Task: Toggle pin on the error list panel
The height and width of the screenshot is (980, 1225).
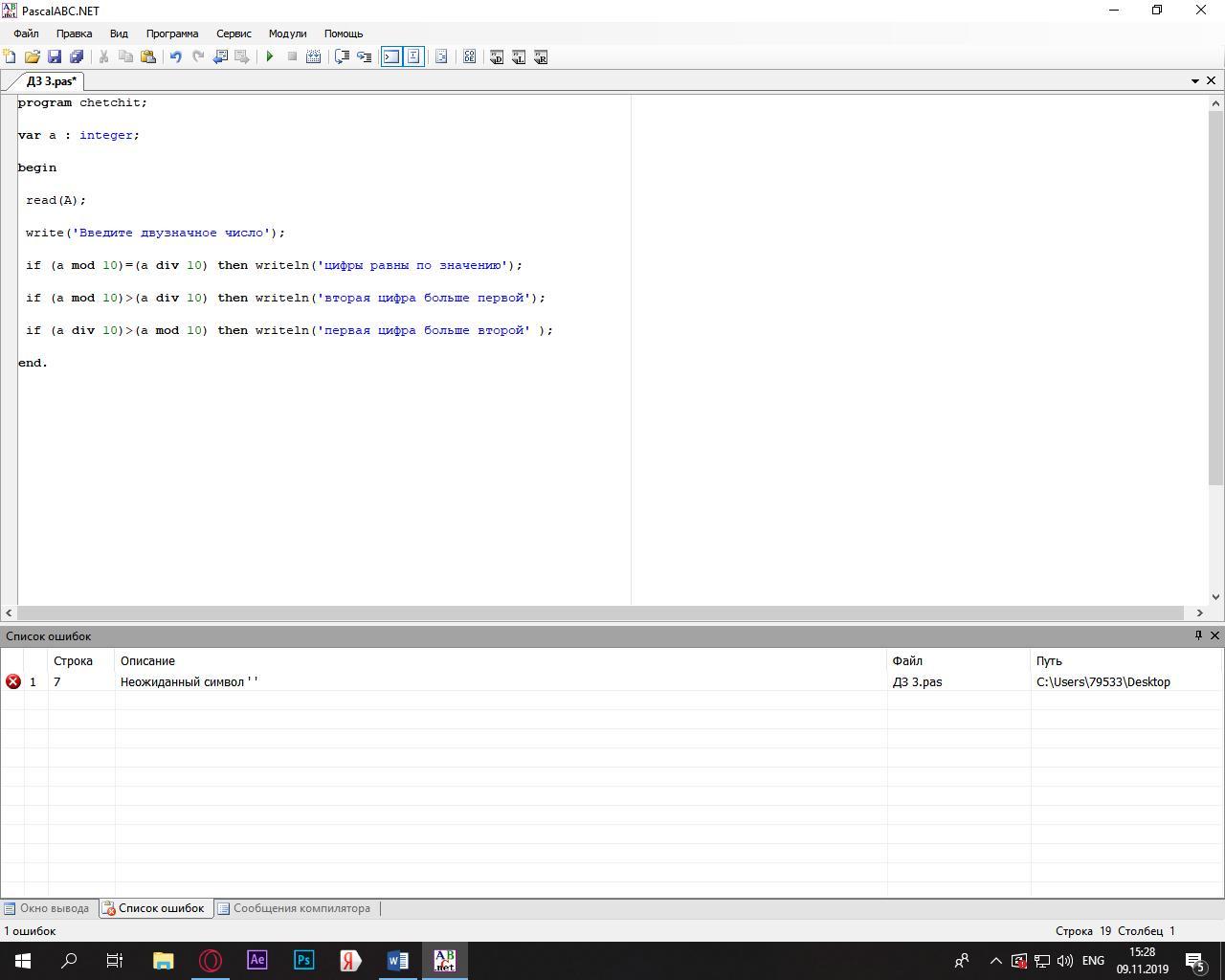Action: point(1198,635)
